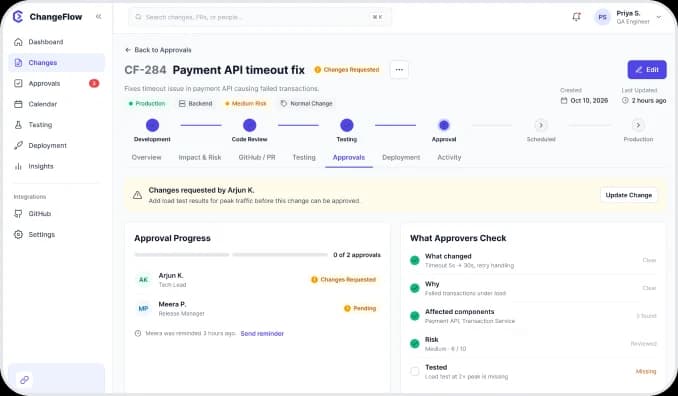Click the Medium Risk tag
This screenshot has width=678, height=396.
tap(246, 103)
